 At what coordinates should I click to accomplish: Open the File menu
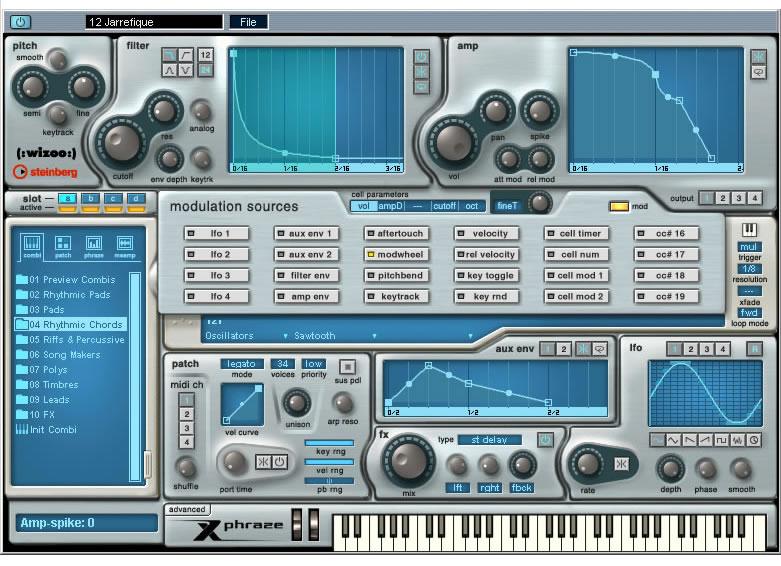[x=248, y=22]
